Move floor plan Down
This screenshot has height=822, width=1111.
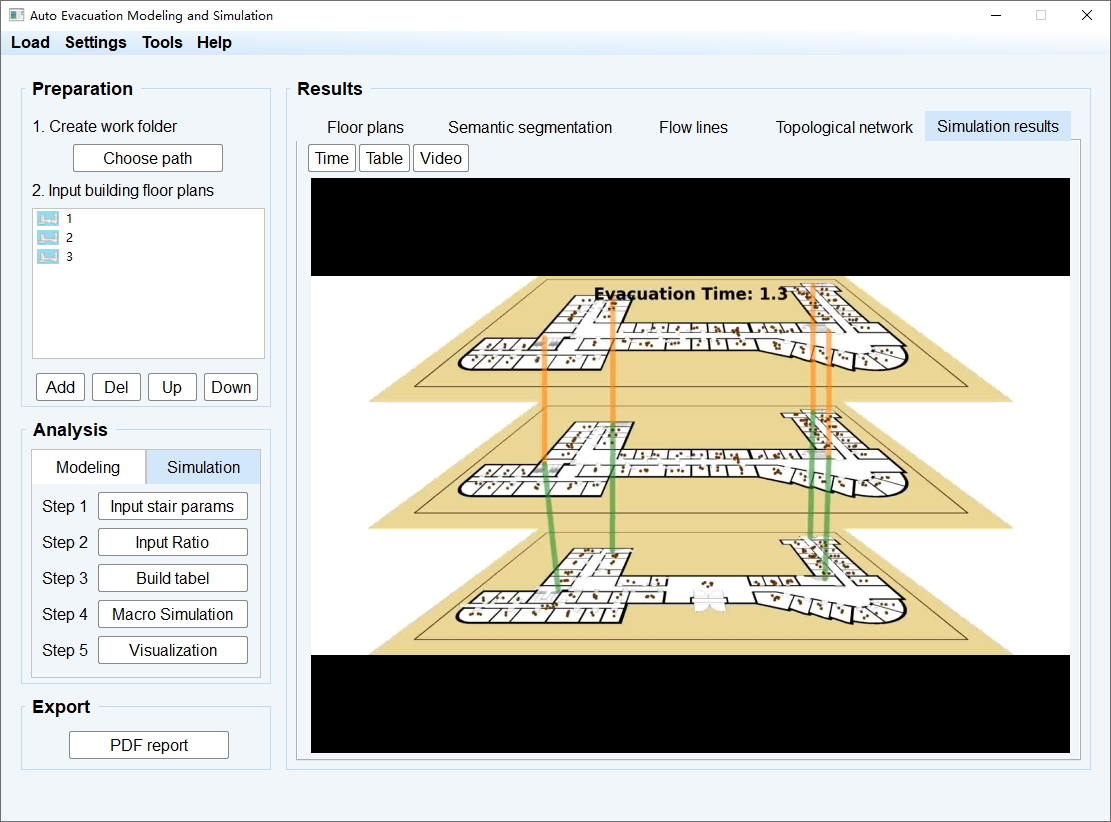click(x=231, y=388)
